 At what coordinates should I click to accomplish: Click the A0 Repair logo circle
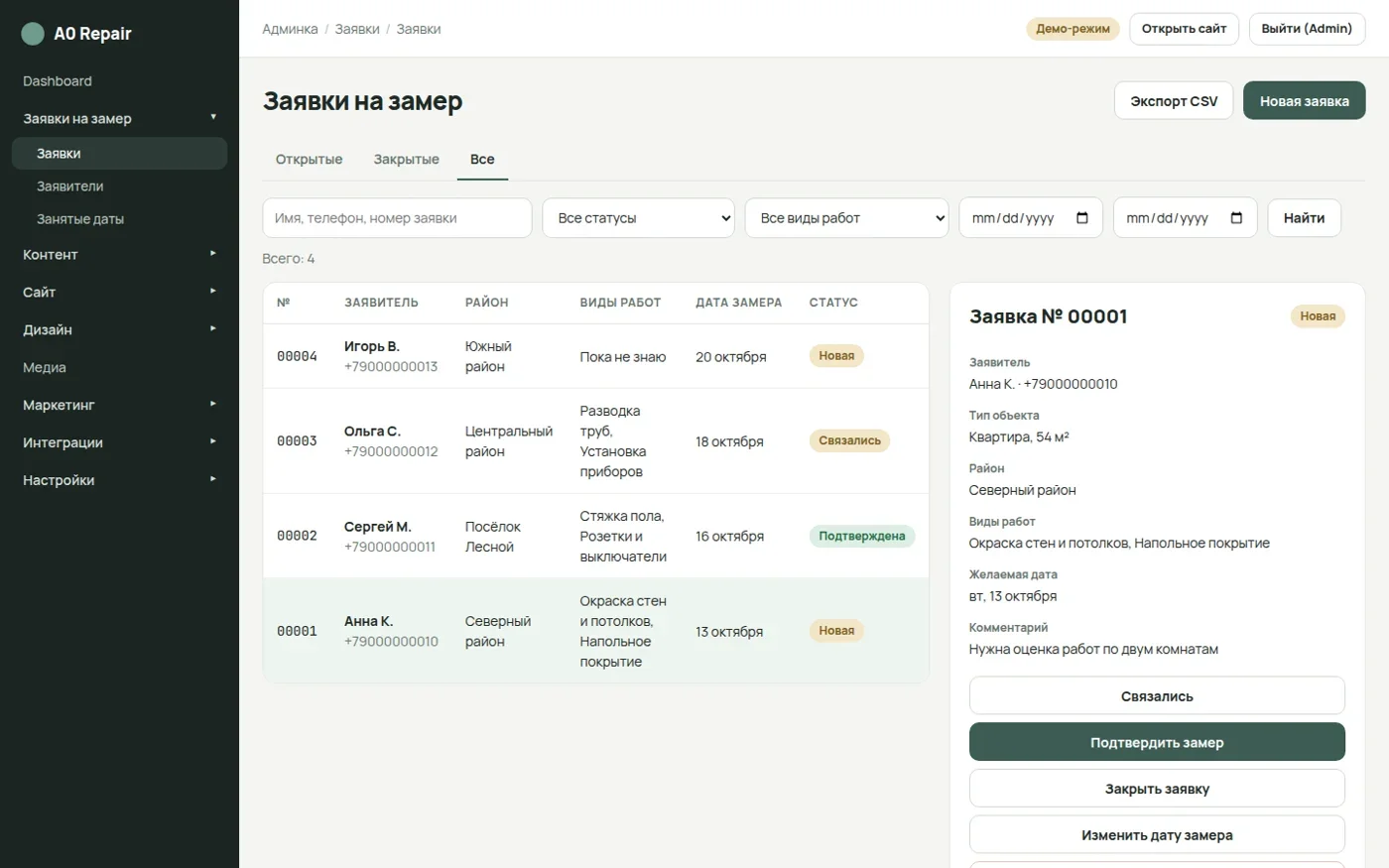point(33,34)
